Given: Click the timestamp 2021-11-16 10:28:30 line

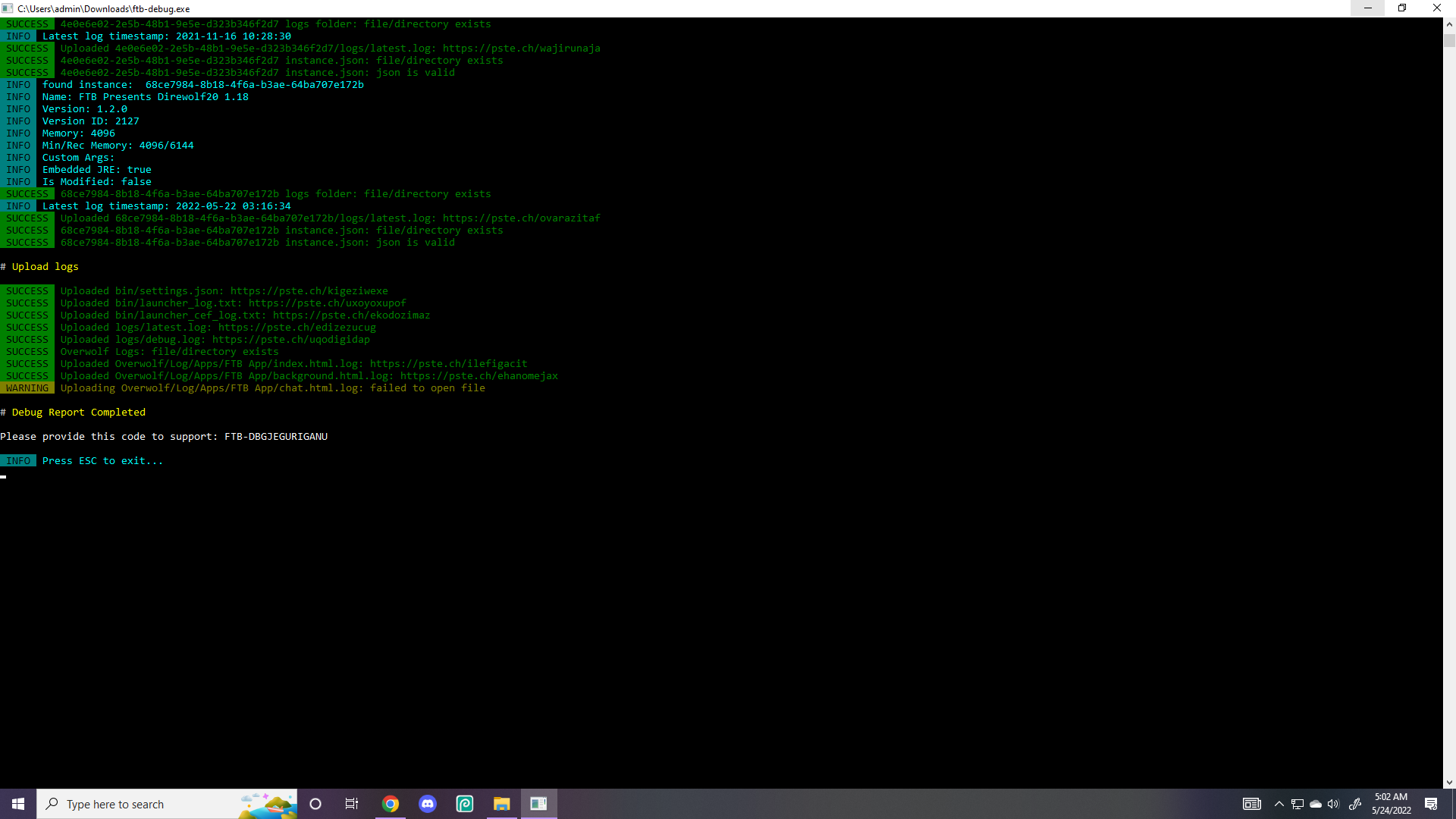Looking at the screenshot, I should click(x=167, y=36).
